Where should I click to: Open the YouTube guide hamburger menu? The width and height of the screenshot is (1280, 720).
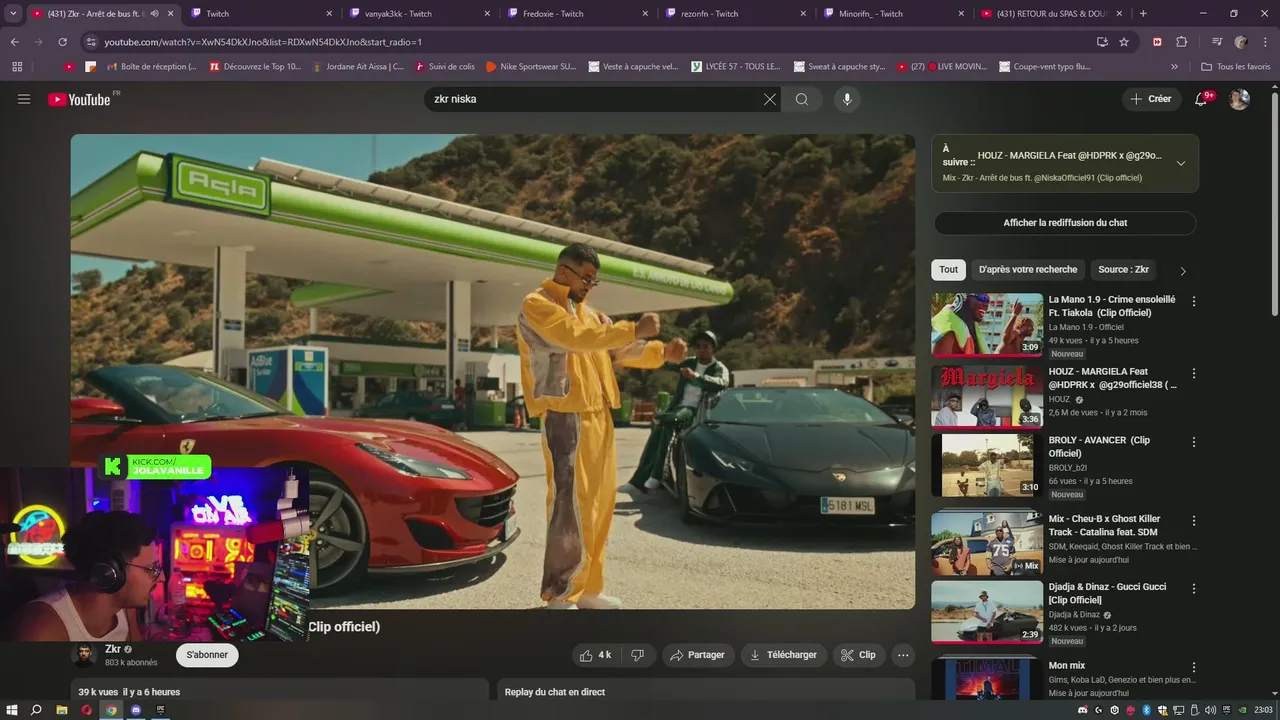point(24,99)
